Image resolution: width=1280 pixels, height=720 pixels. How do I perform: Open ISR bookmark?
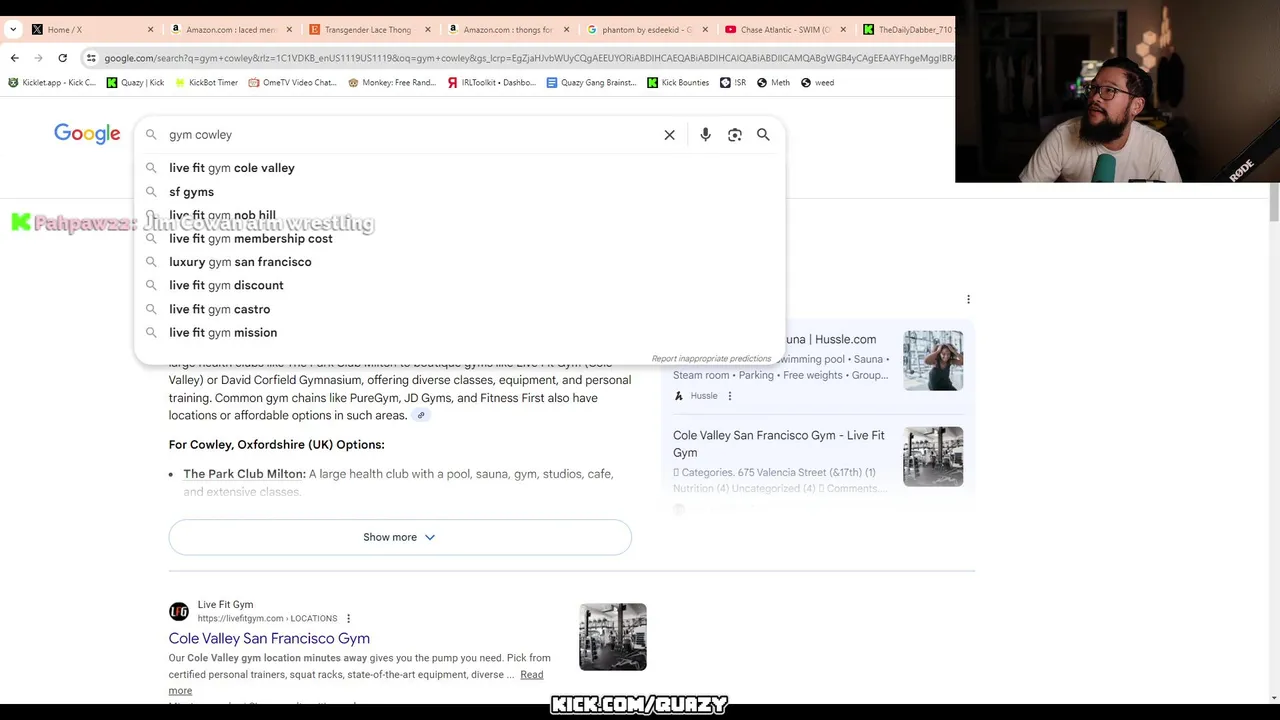click(x=733, y=83)
